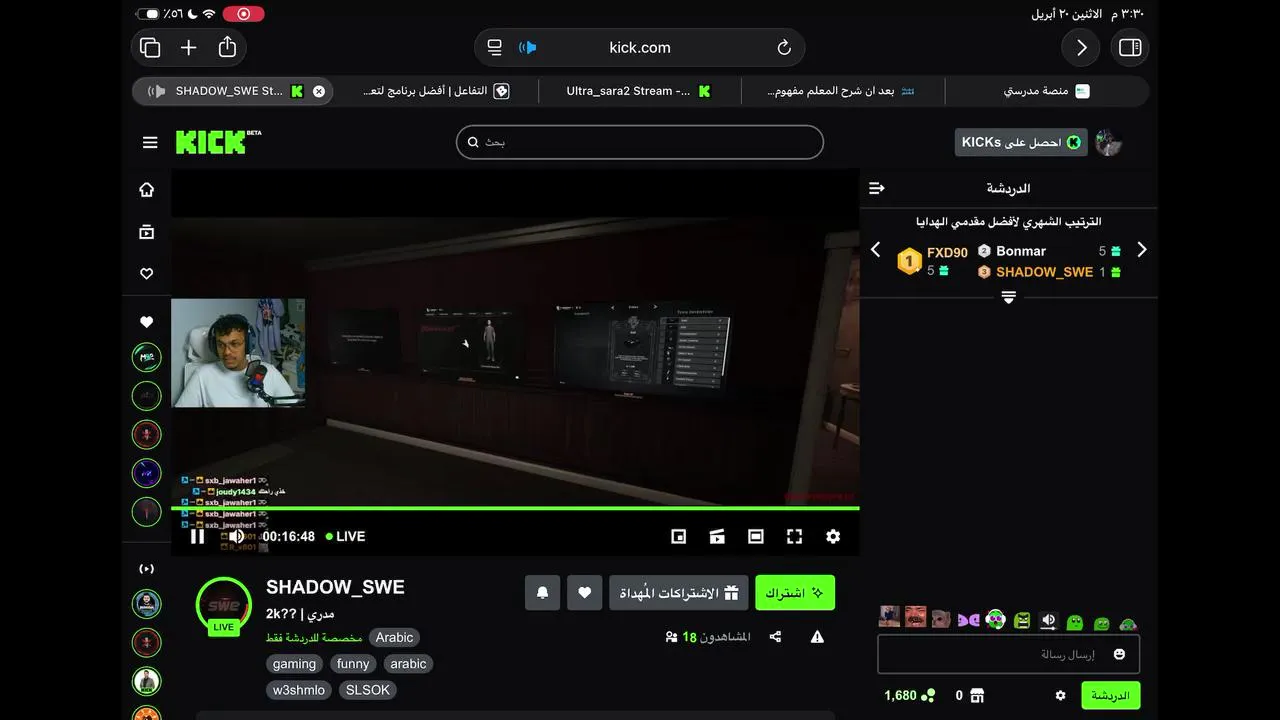The image size is (1280, 720).
Task: Show next gifter leaderboard page
Action: pos(1142,250)
